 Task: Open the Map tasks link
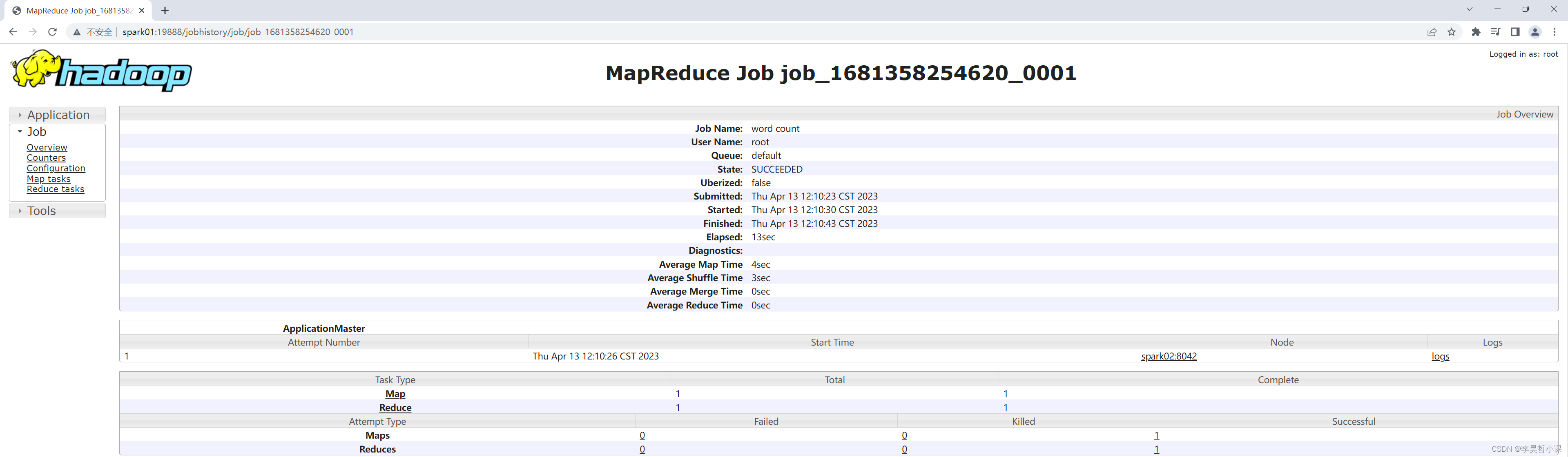[49, 179]
